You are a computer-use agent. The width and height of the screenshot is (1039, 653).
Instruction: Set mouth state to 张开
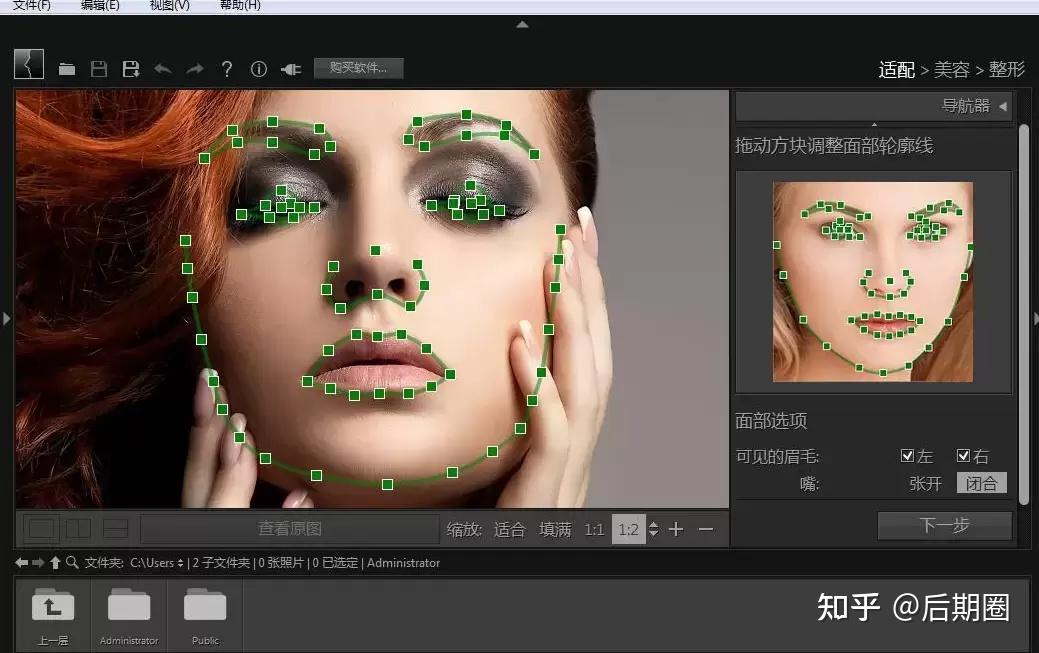coord(924,482)
